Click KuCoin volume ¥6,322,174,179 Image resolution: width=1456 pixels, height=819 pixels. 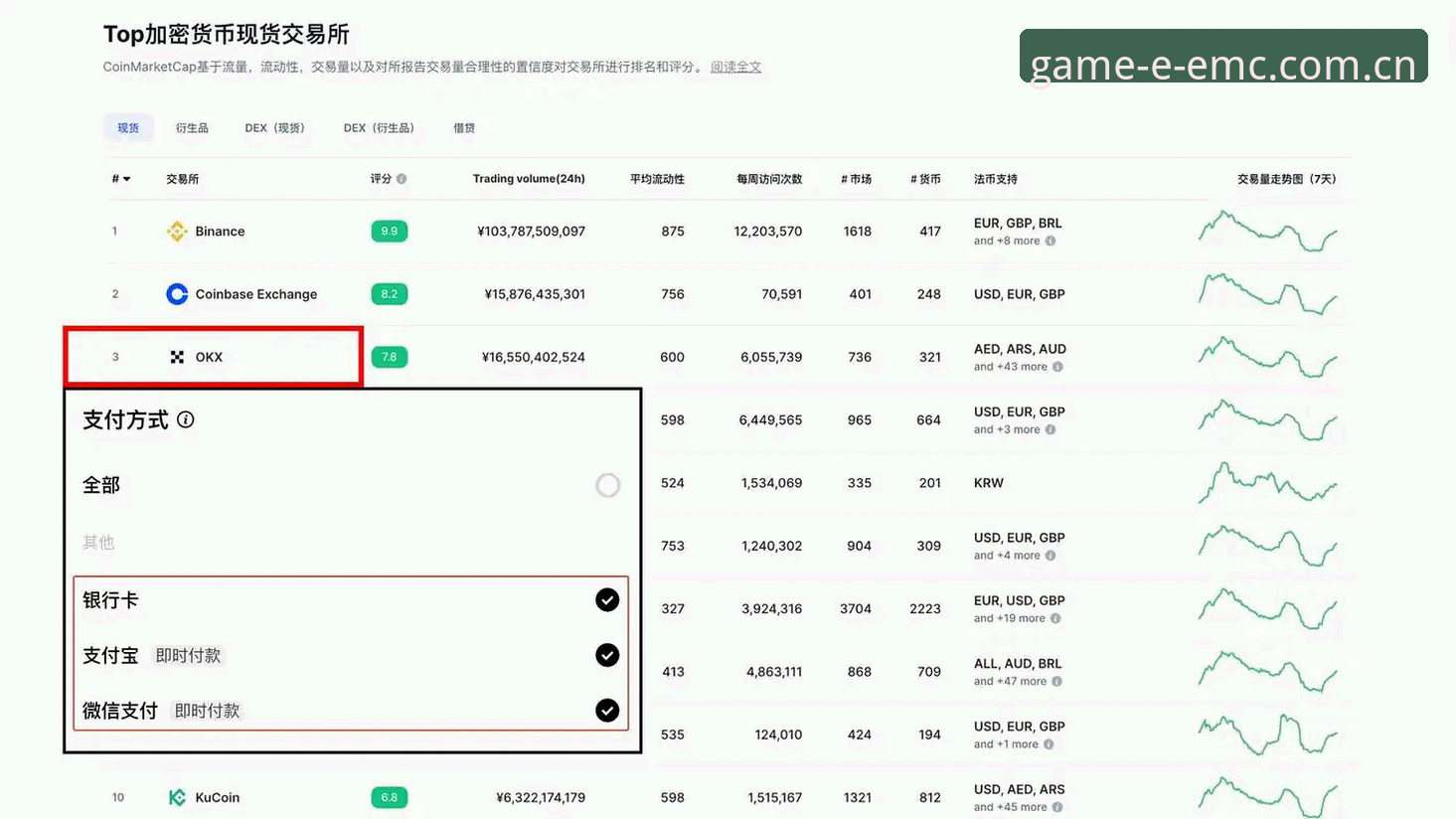click(x=541, y=797)
